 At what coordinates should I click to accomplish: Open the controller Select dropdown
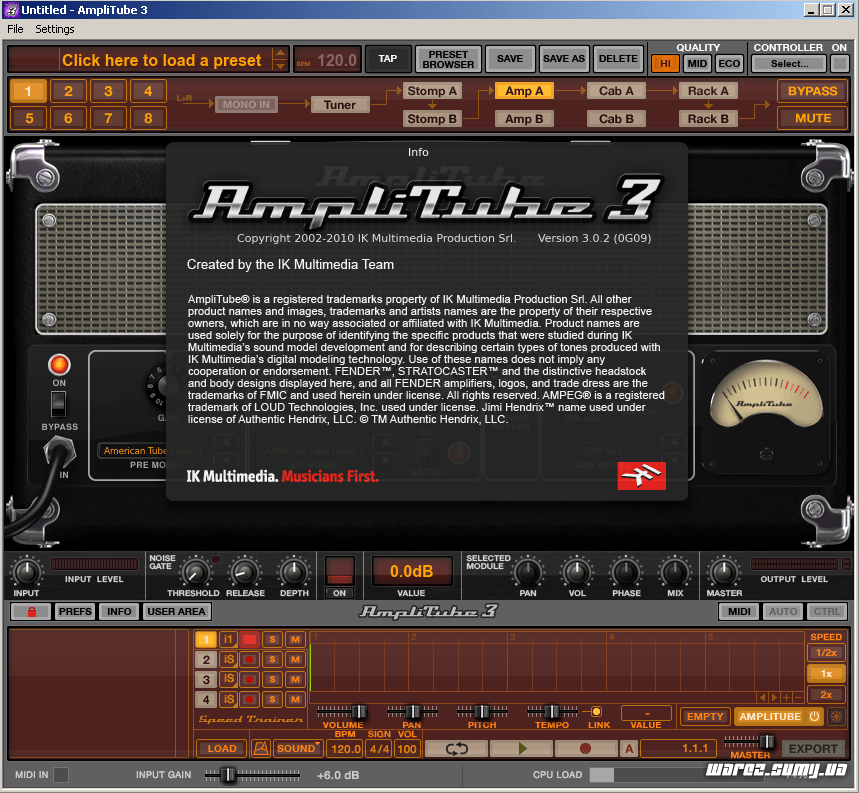[x=789, y=63]
